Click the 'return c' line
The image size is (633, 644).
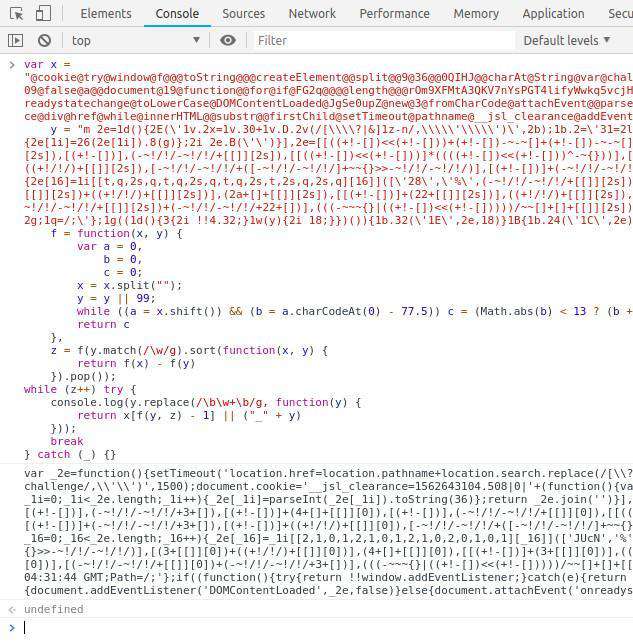(x=103, y=324)
